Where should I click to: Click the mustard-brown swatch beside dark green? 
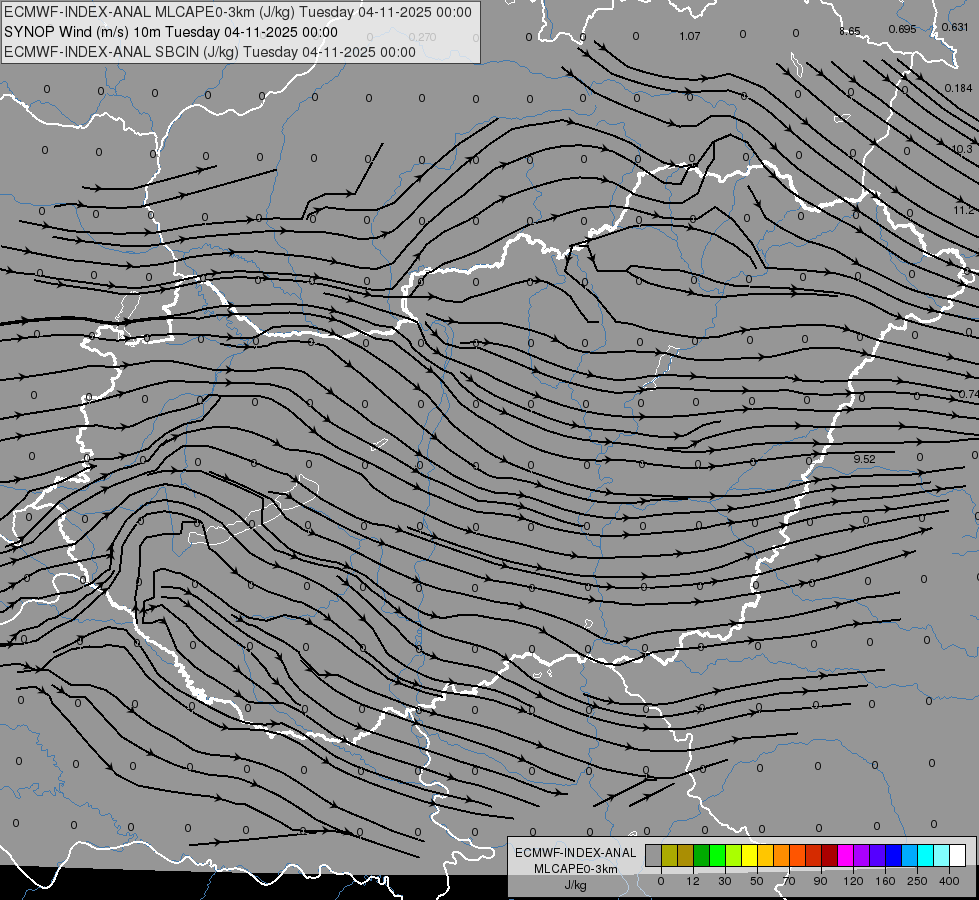tap(686, 855)
